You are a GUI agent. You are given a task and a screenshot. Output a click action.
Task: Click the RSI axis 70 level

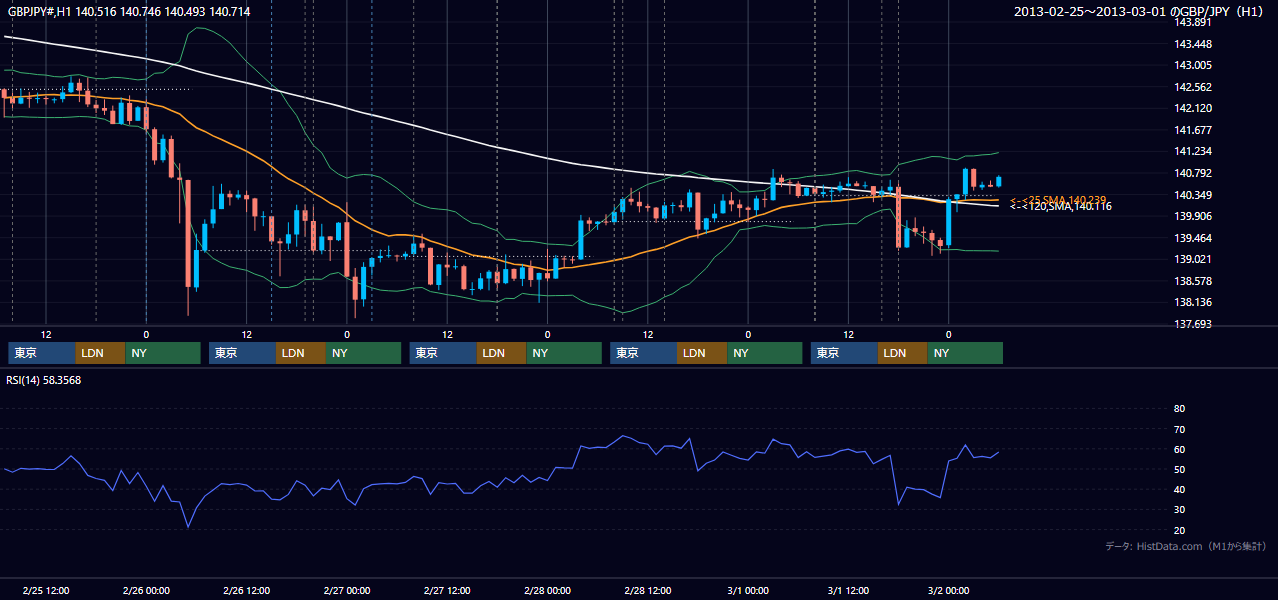coord(1179,429)
